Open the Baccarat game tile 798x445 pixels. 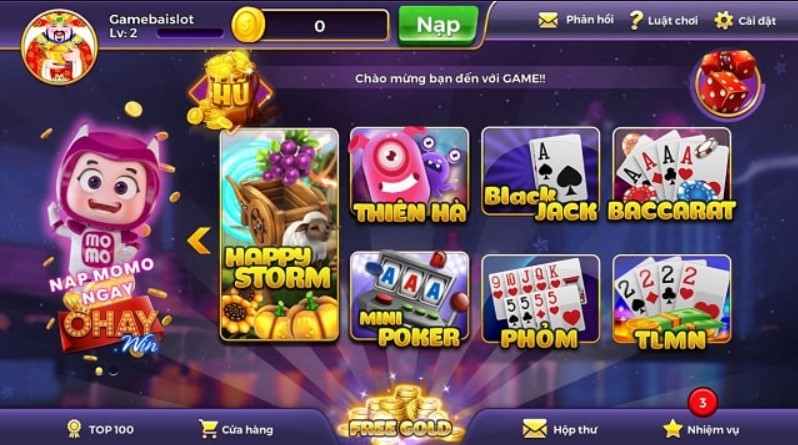click(x=672, y=174)
